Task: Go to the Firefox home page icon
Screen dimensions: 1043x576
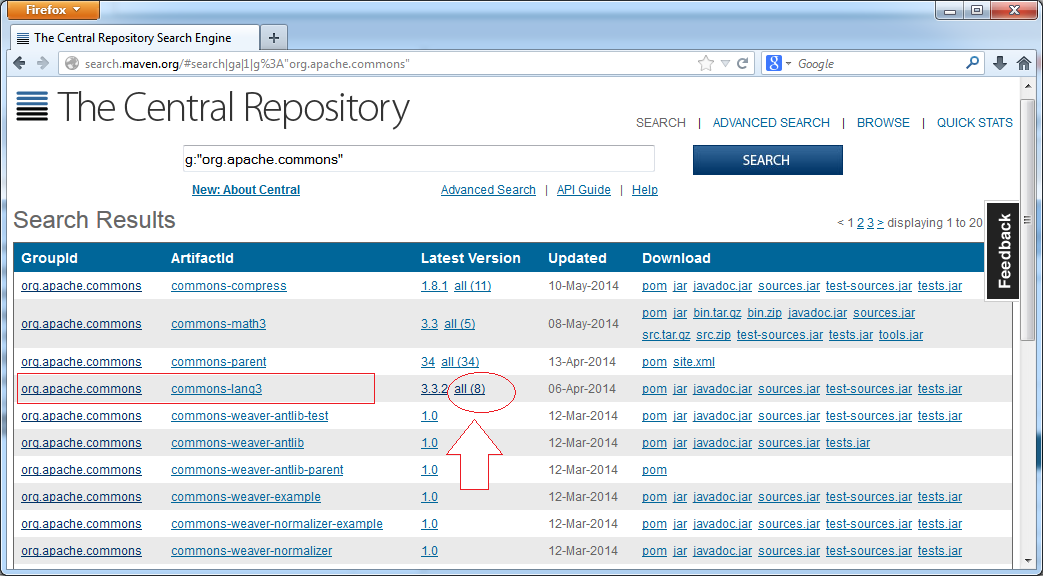Action: (x=1024, y=63)
